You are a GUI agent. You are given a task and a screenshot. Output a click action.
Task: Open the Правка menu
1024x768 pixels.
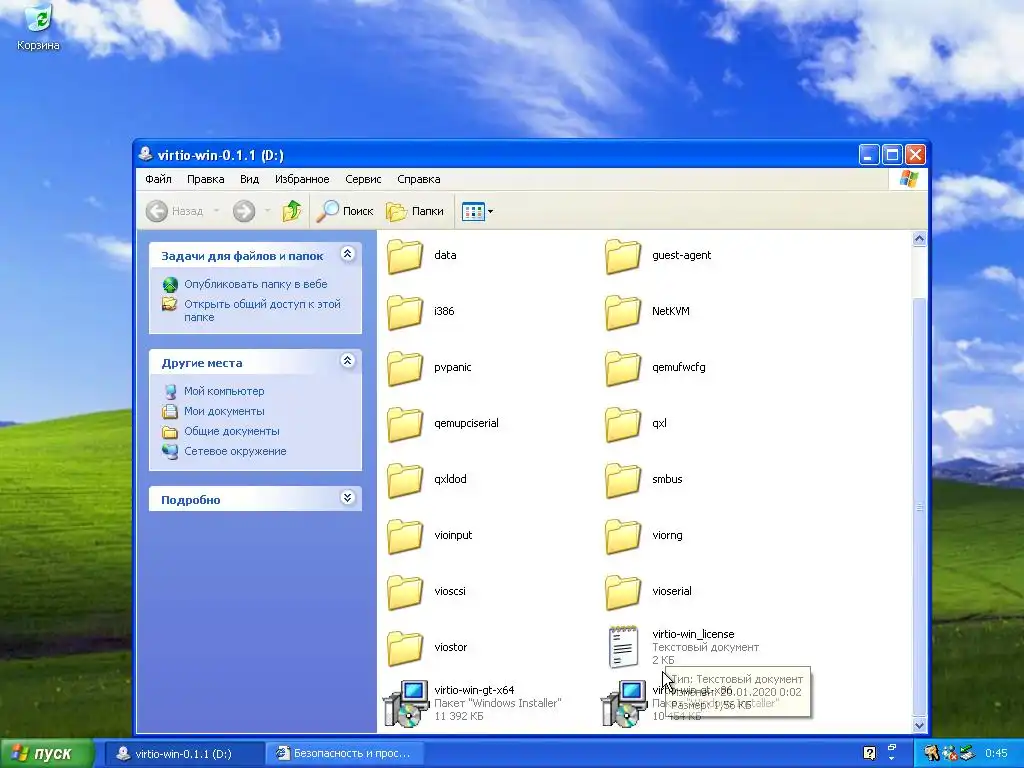[x=206, y=179]
